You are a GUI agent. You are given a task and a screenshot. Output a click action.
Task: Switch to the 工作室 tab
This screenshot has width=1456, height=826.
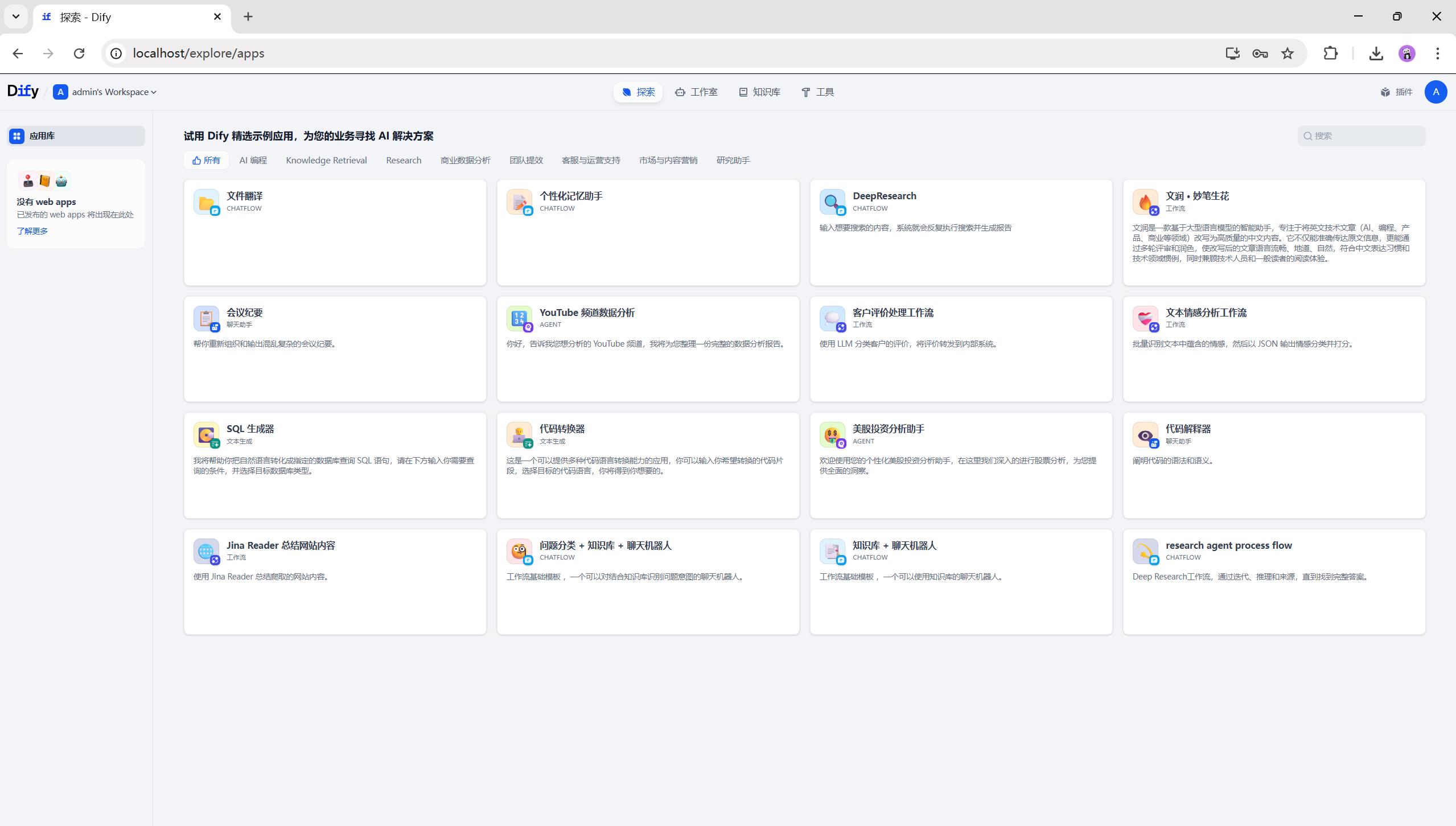[696, 92]
